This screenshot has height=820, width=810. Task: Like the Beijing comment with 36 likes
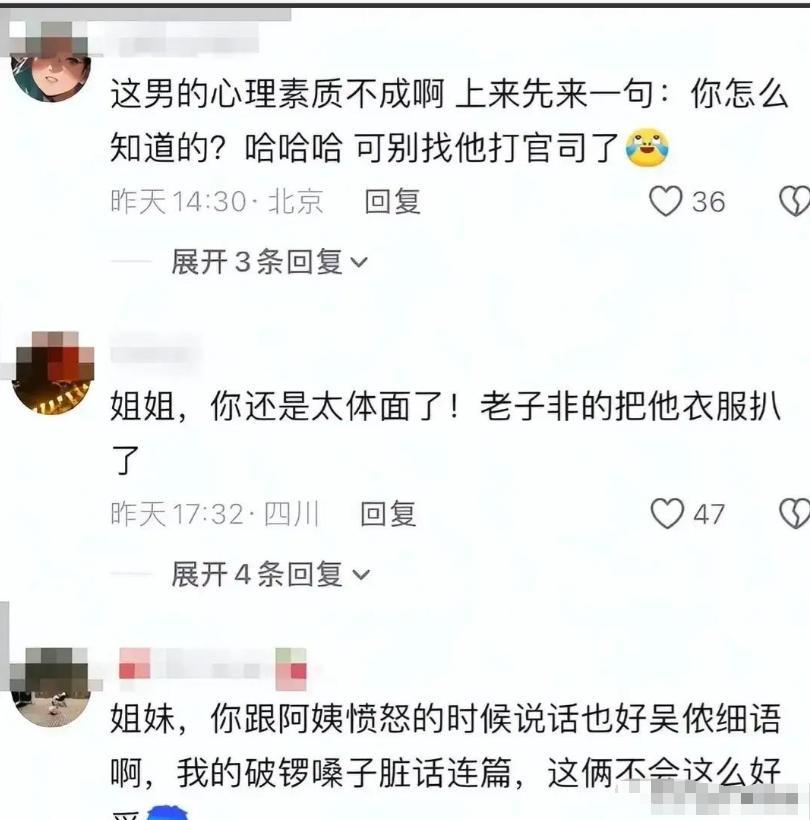click(x=665, y=201)
